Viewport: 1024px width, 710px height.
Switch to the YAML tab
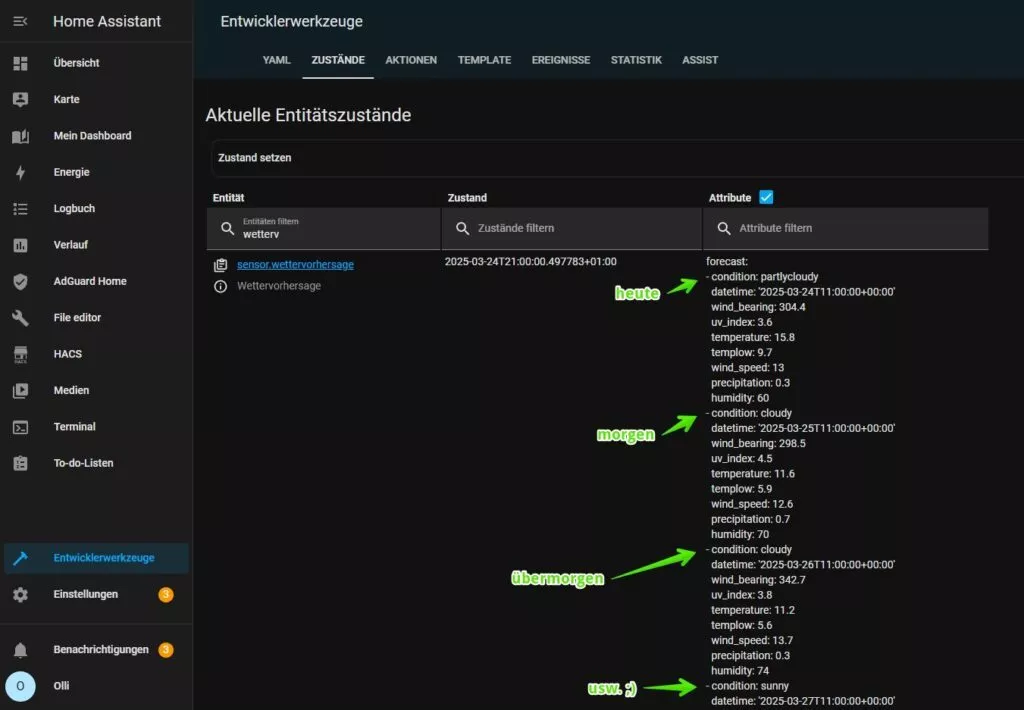coord(276,60)
